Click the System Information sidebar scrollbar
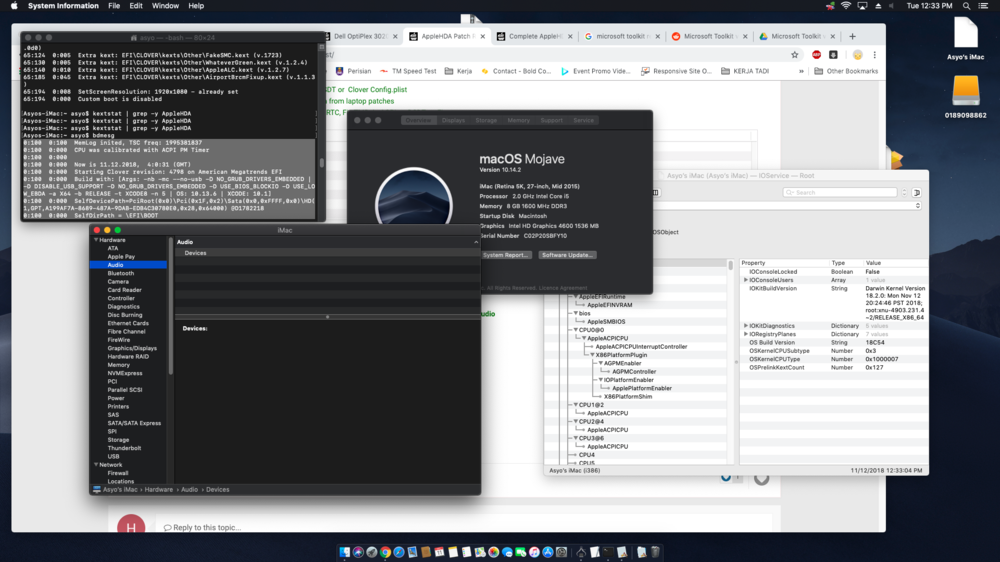The width and height of the screenshot is (1000, 562). (x=170, y=306)
